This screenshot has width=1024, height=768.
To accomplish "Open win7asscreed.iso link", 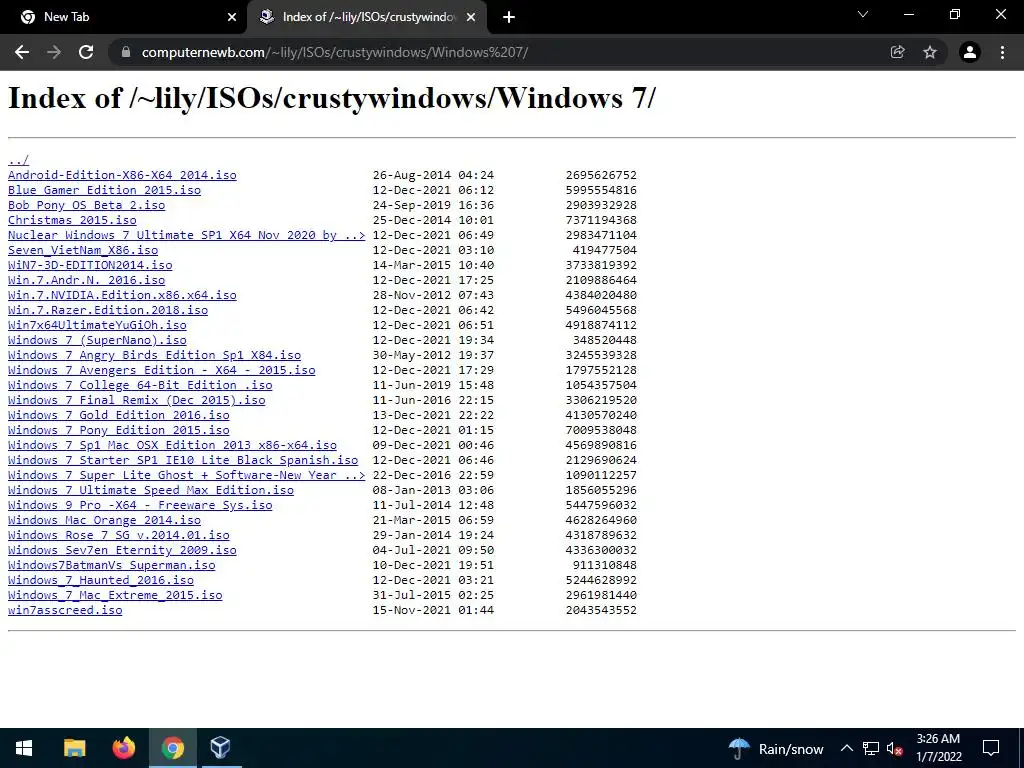I will (65, 611).
